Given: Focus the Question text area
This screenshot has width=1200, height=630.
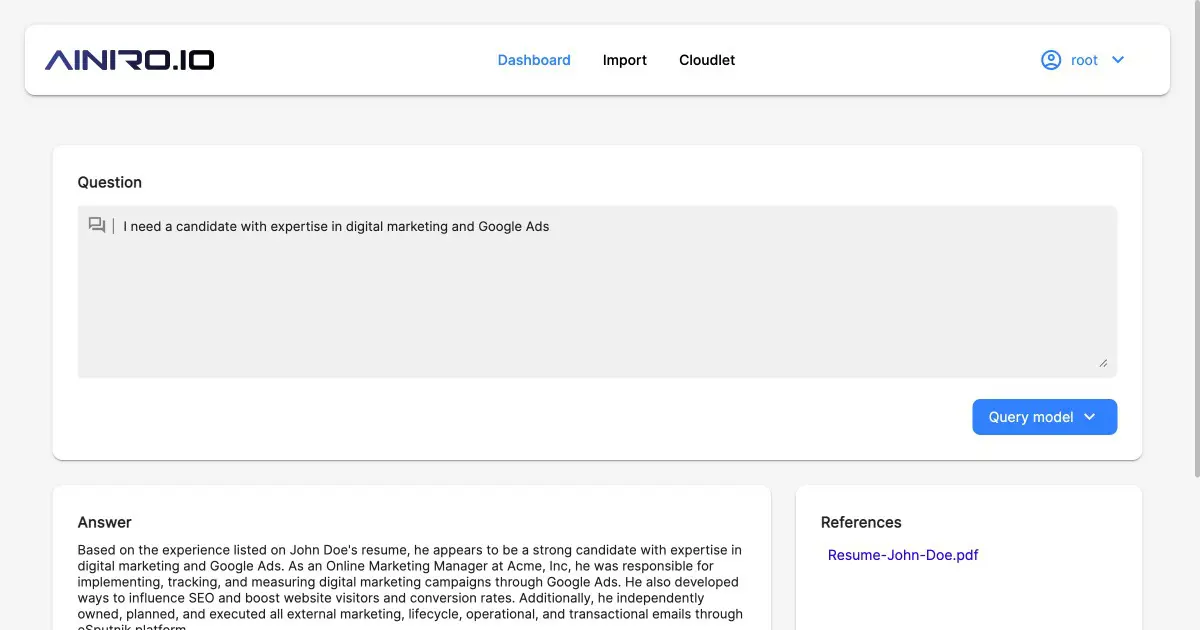Looking at the screenshot, I should point(597,300).
